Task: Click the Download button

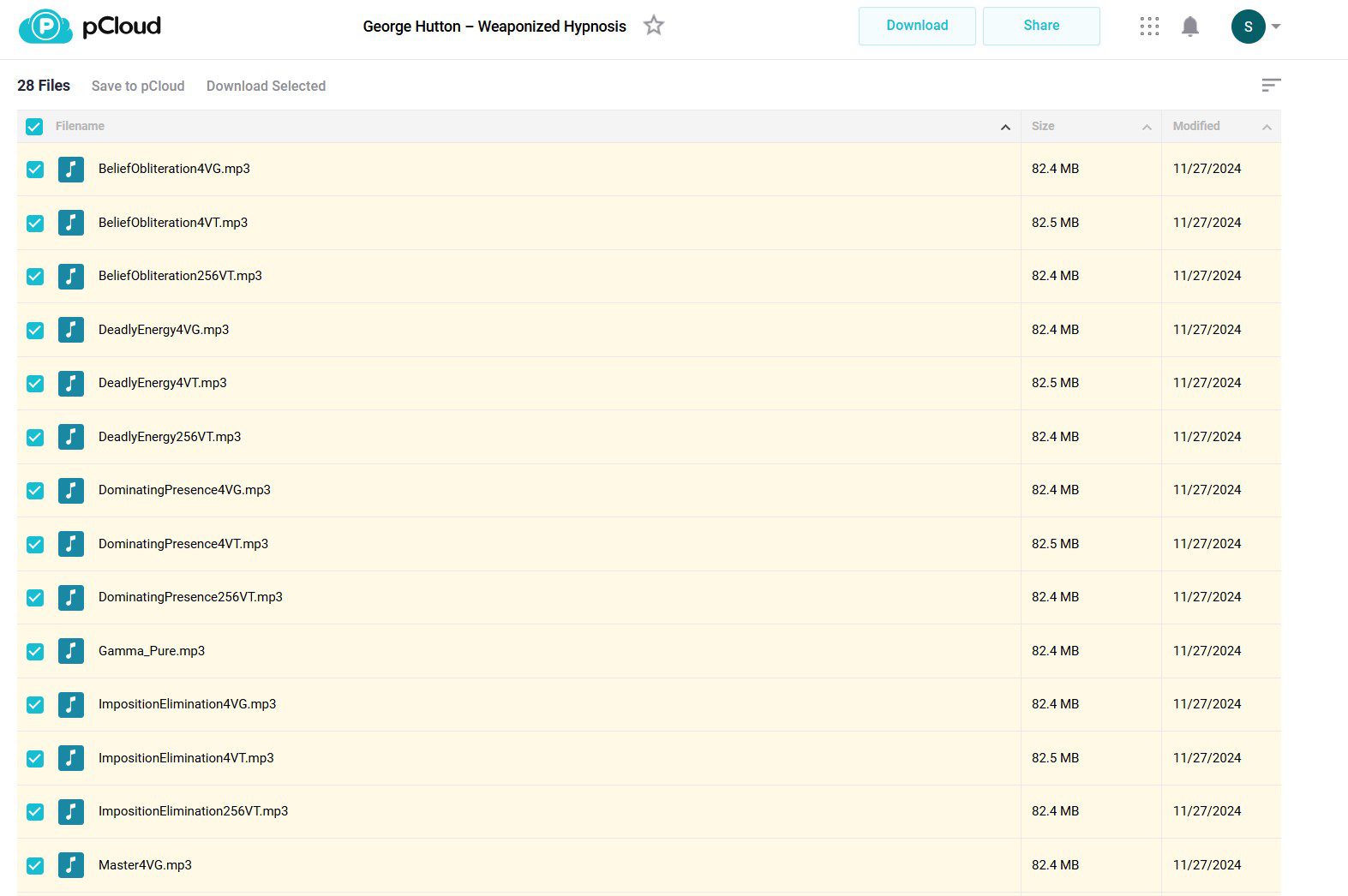Action: pyautogui.click(x=917, y=26)
